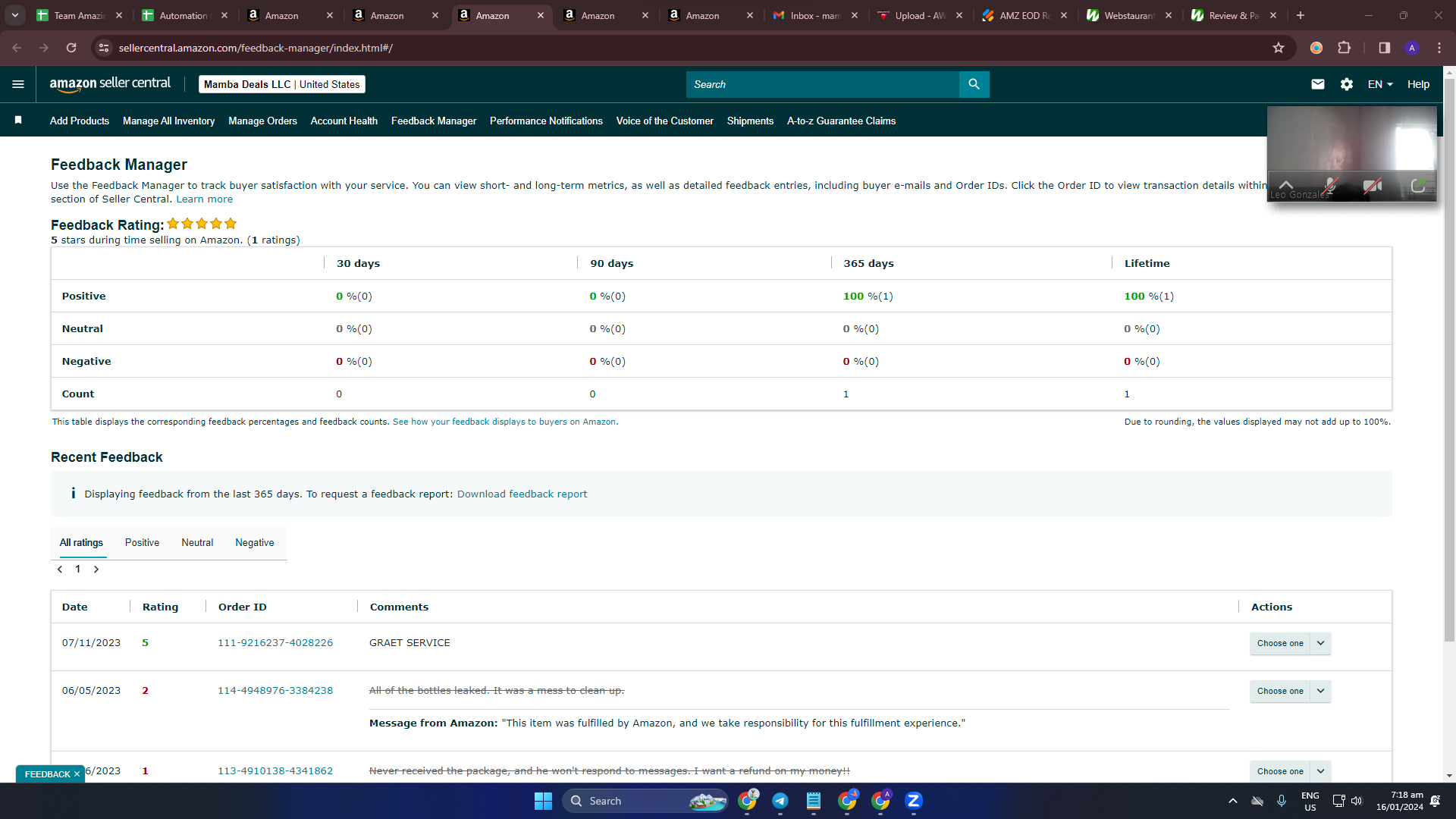
Task: Open the Notepad taskbar icon
Action: pyautogui.click(x=814, y=801)
